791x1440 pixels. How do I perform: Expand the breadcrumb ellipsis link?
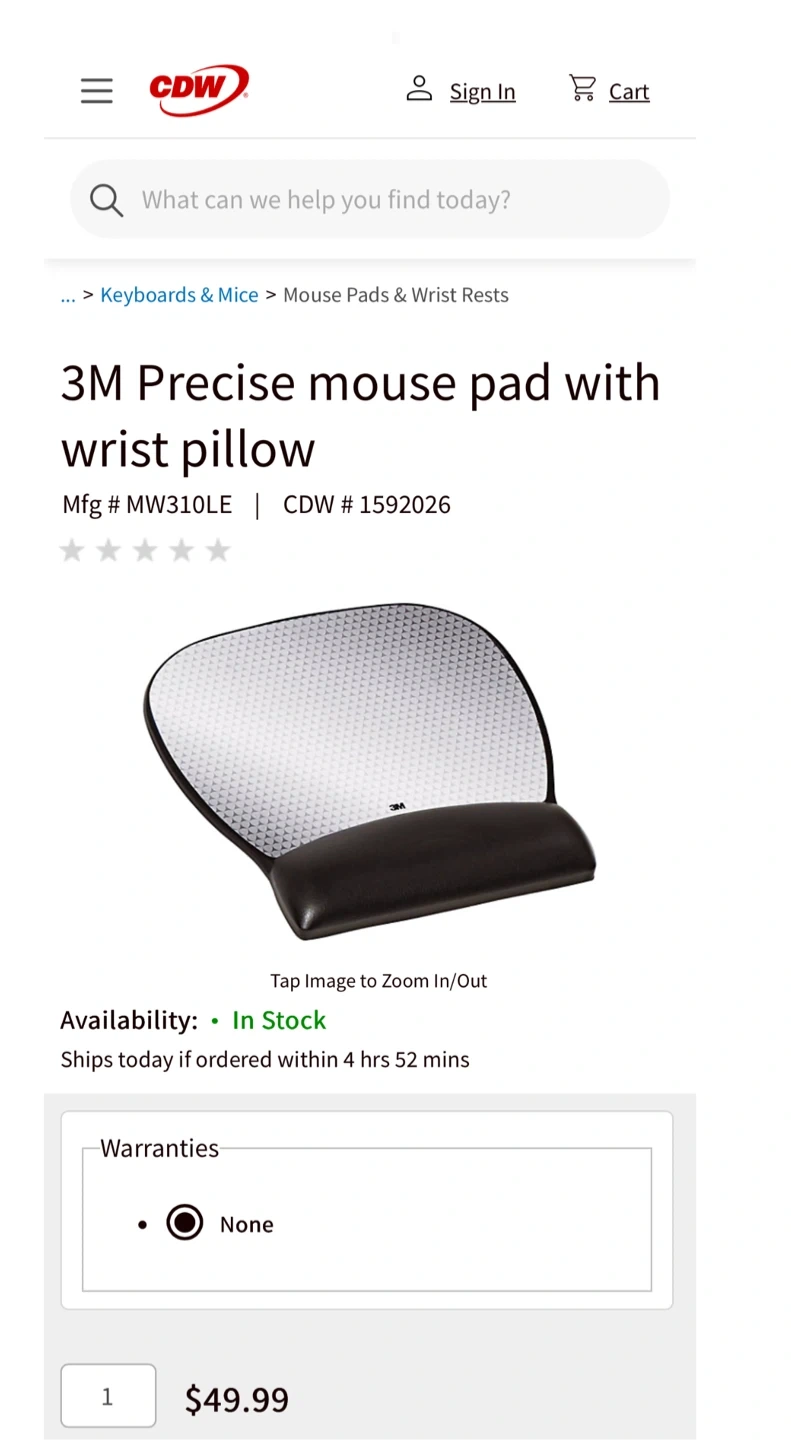point(68,295)
